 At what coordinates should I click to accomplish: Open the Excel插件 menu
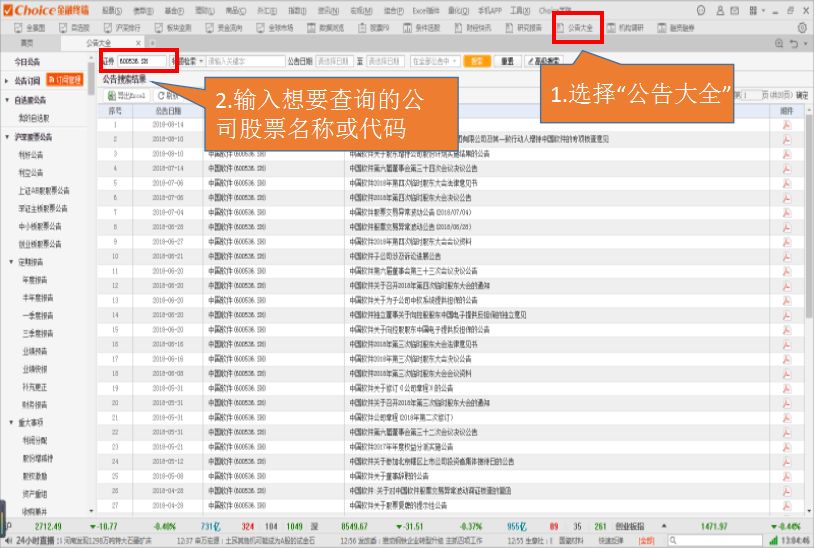pyautogui.click(x=426, y=10)
